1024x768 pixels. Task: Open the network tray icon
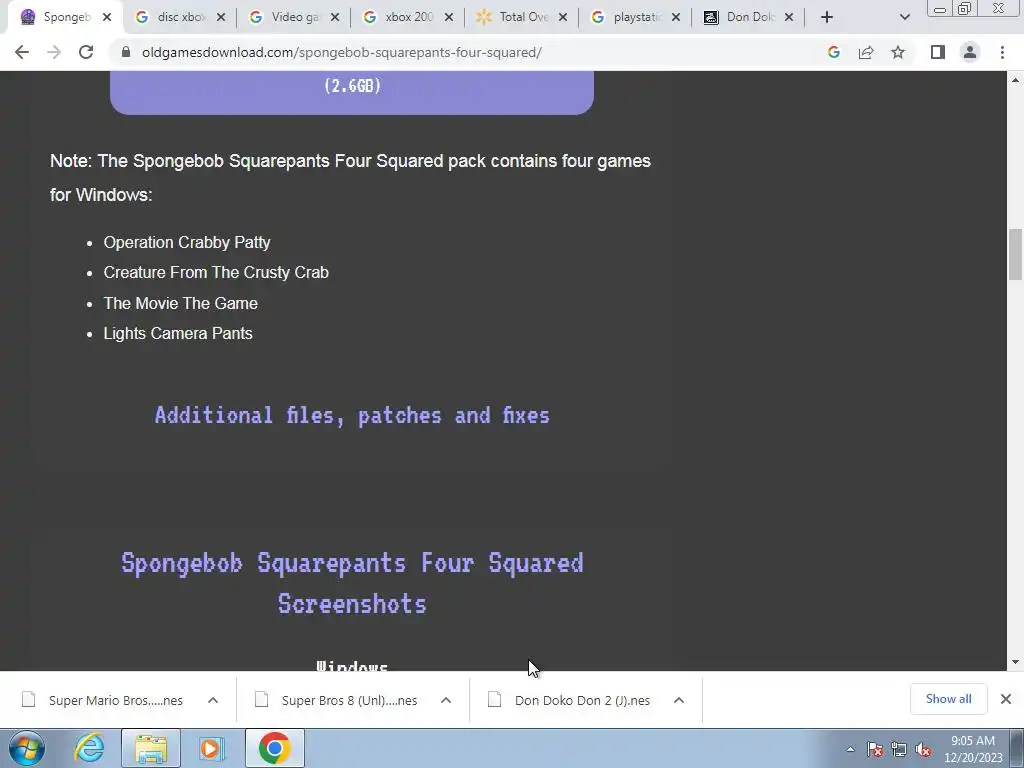[x=899, y=749]
